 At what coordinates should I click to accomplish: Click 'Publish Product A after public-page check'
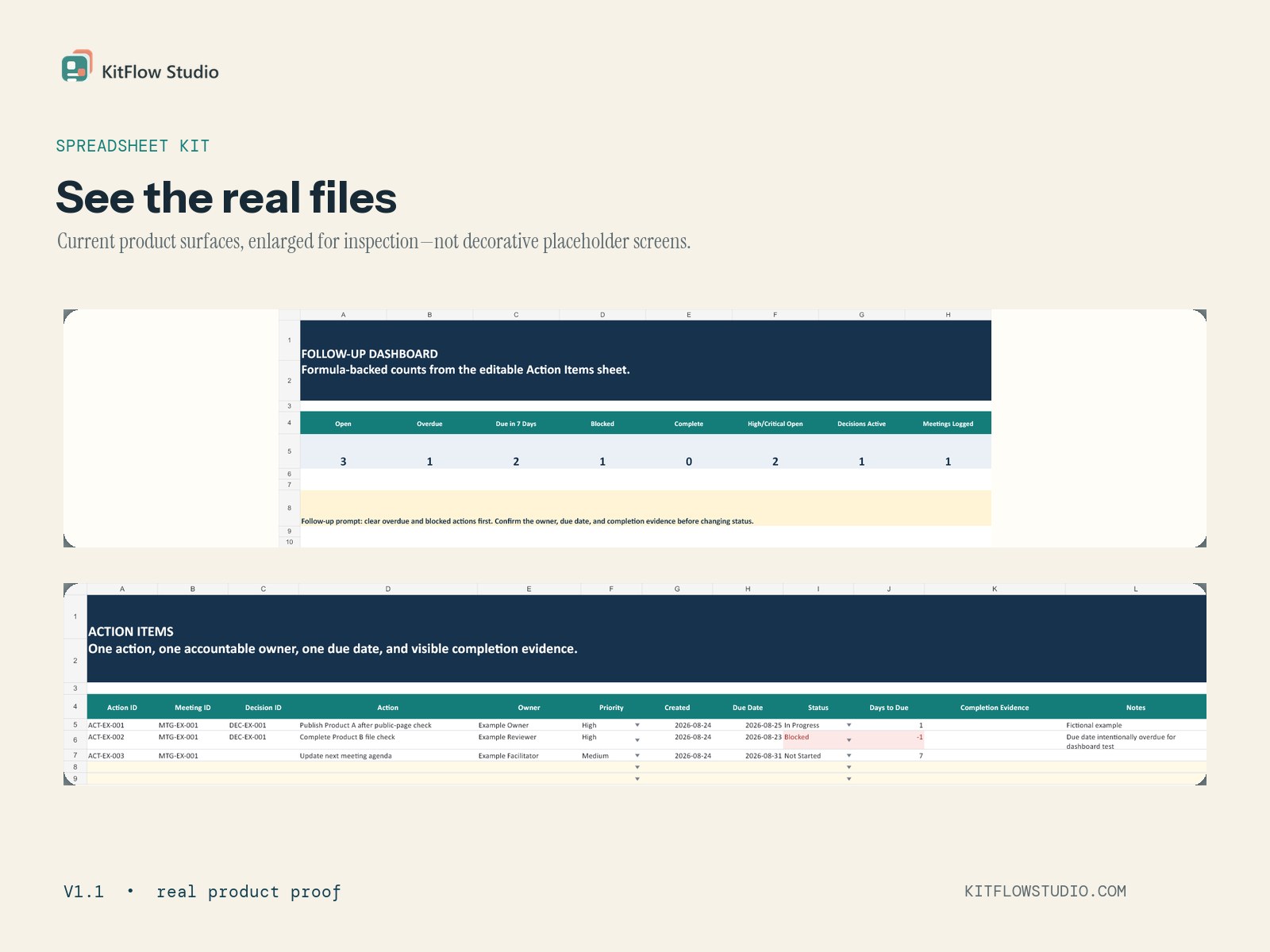point(388,725)
